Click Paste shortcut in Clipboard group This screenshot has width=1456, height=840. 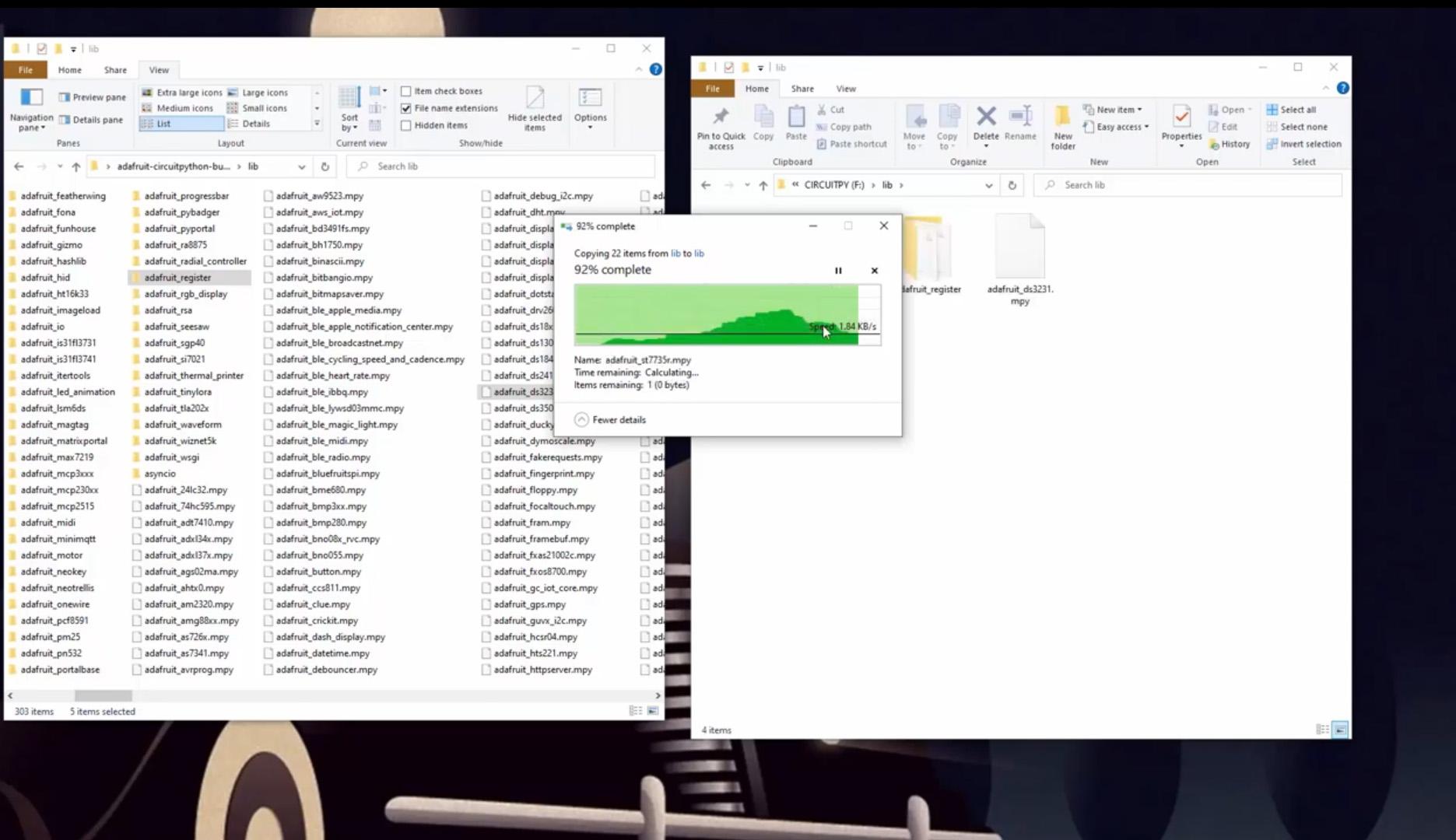(851, 144)
